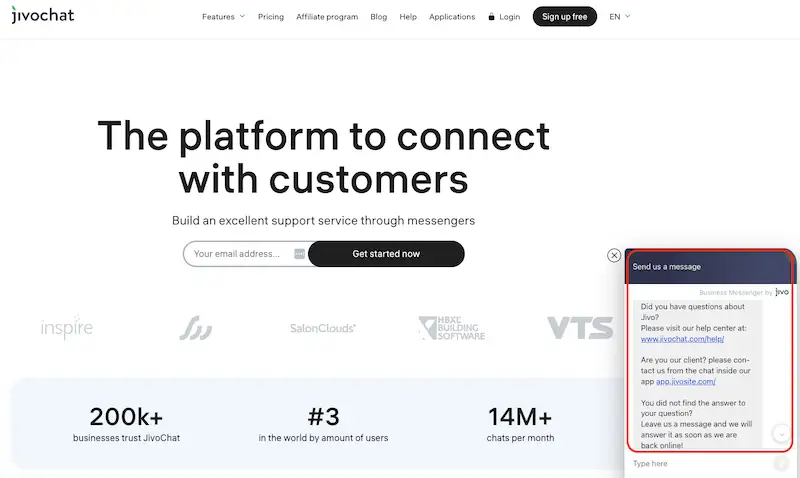Go to Affiliate program
The image size is (800, 478).
327,17
